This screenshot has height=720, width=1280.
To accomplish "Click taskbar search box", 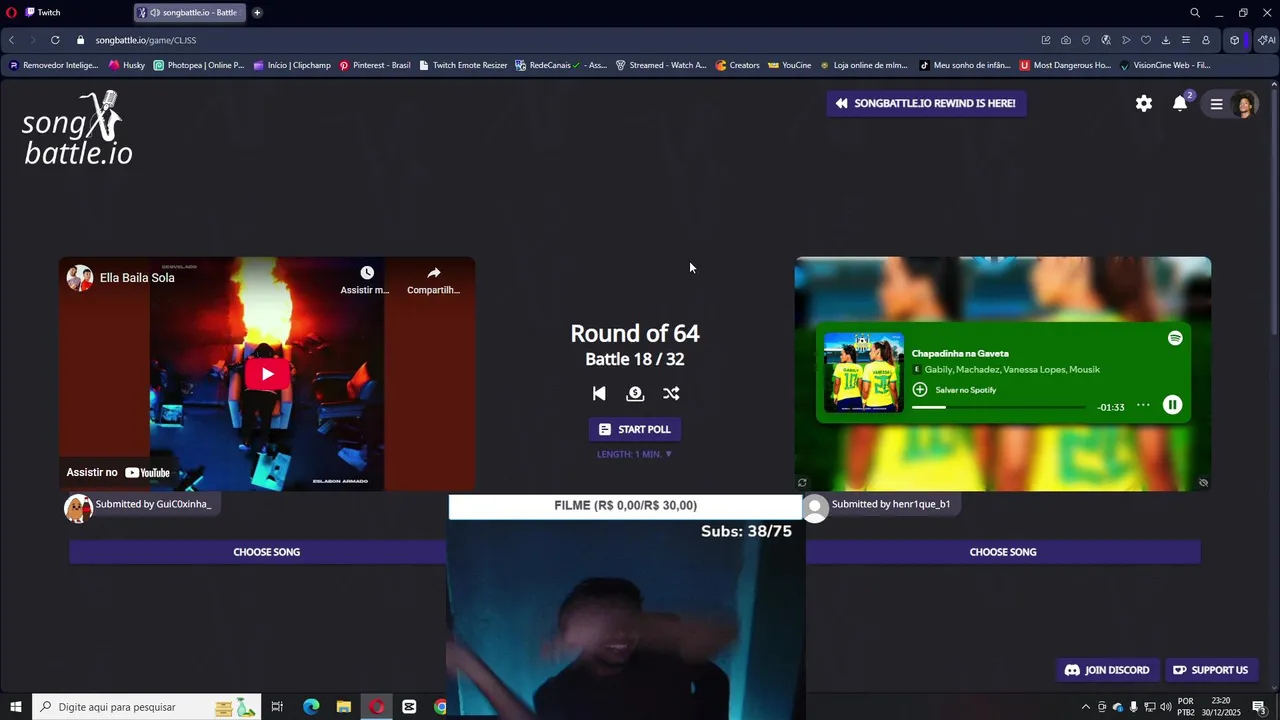I will [x=147, y=707].
